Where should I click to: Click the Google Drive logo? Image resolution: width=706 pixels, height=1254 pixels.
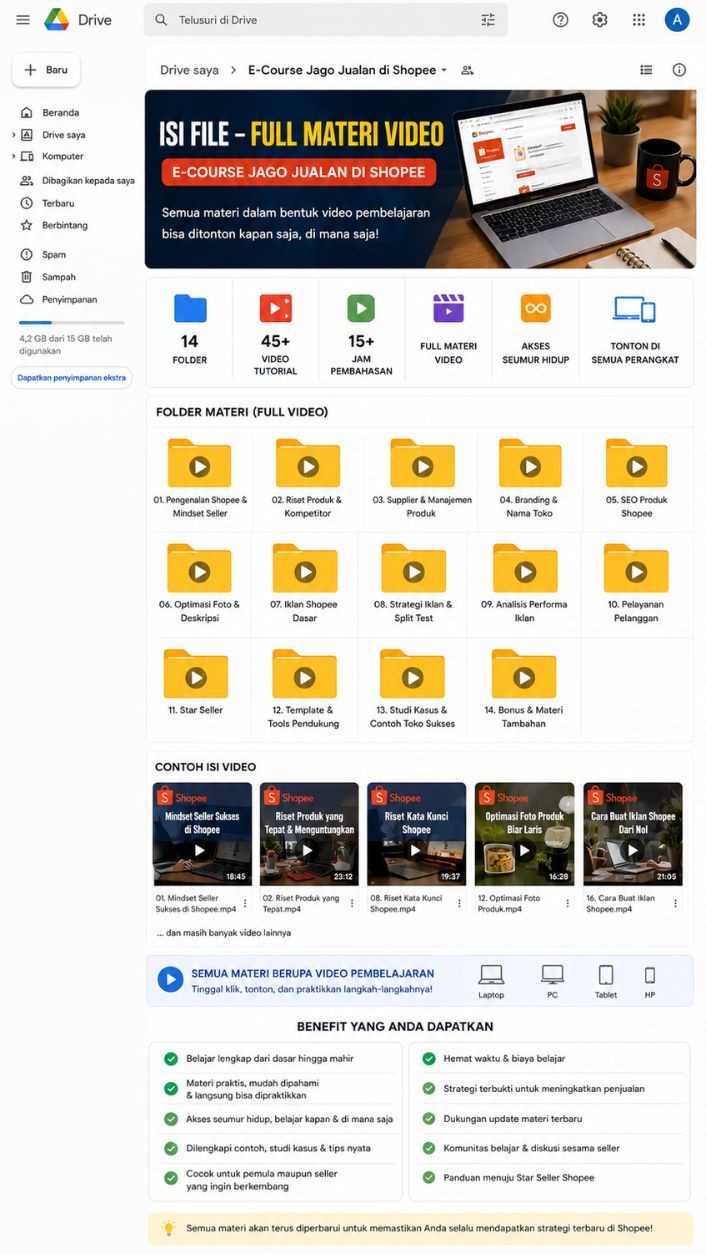[x=57, y=20]
